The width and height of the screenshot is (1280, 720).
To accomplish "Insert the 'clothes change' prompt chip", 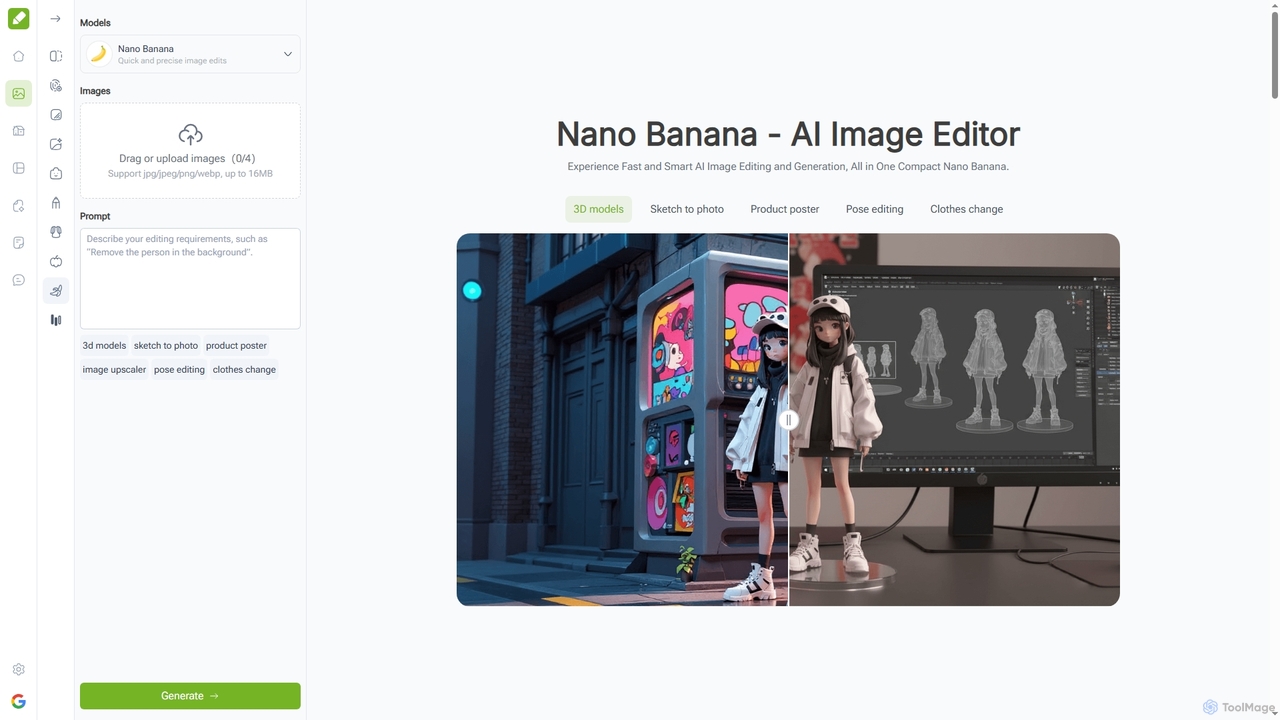I will (244, 369).
